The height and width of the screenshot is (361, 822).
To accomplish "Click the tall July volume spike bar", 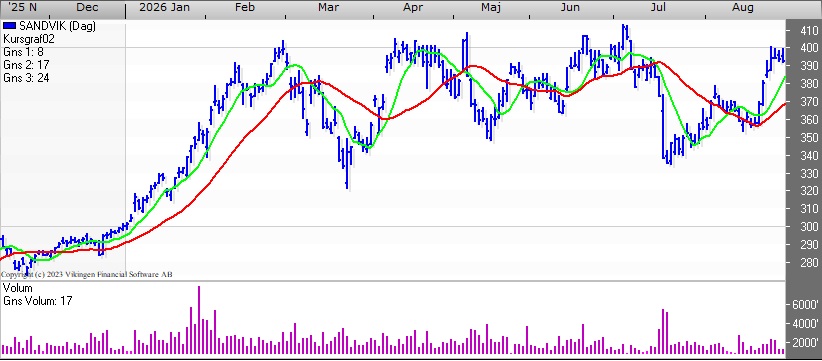I will 663,332.
